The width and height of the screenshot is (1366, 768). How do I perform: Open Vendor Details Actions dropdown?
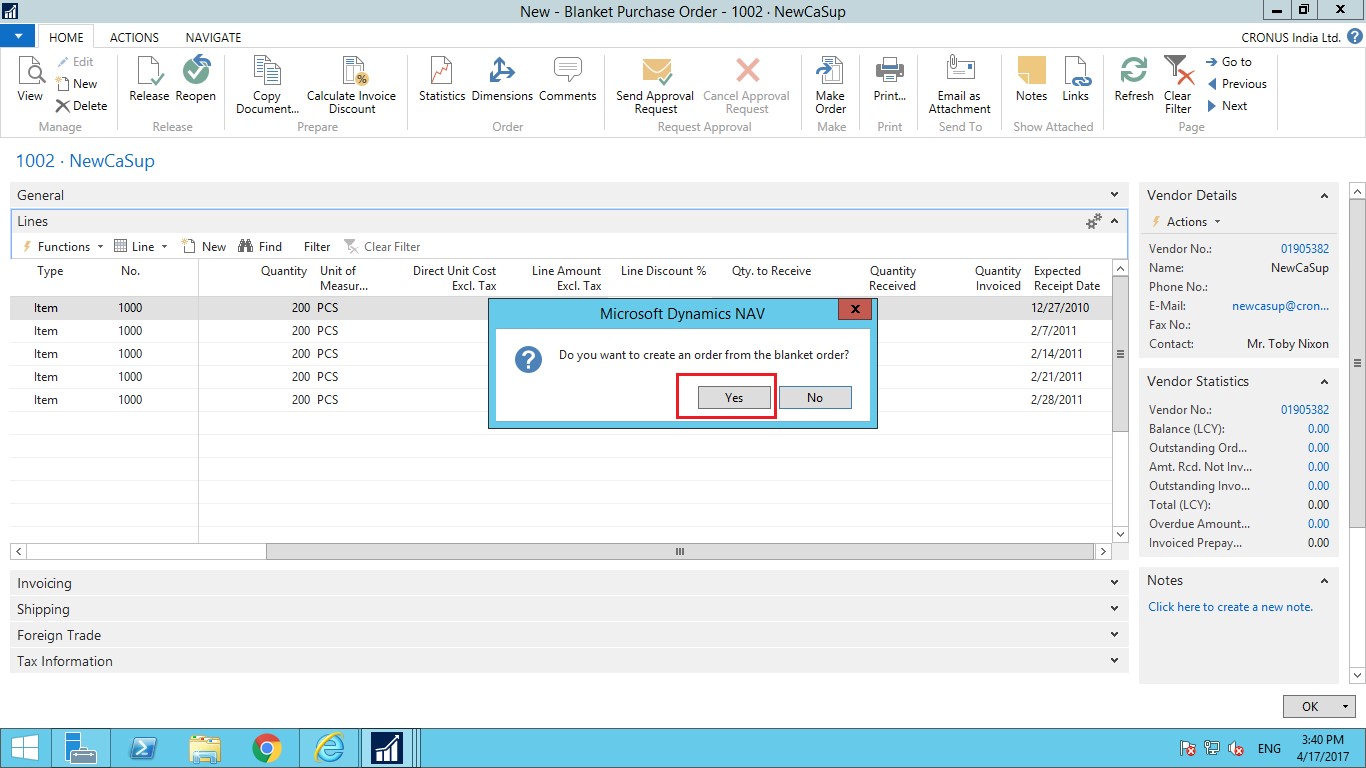(x=1187, y=222)
